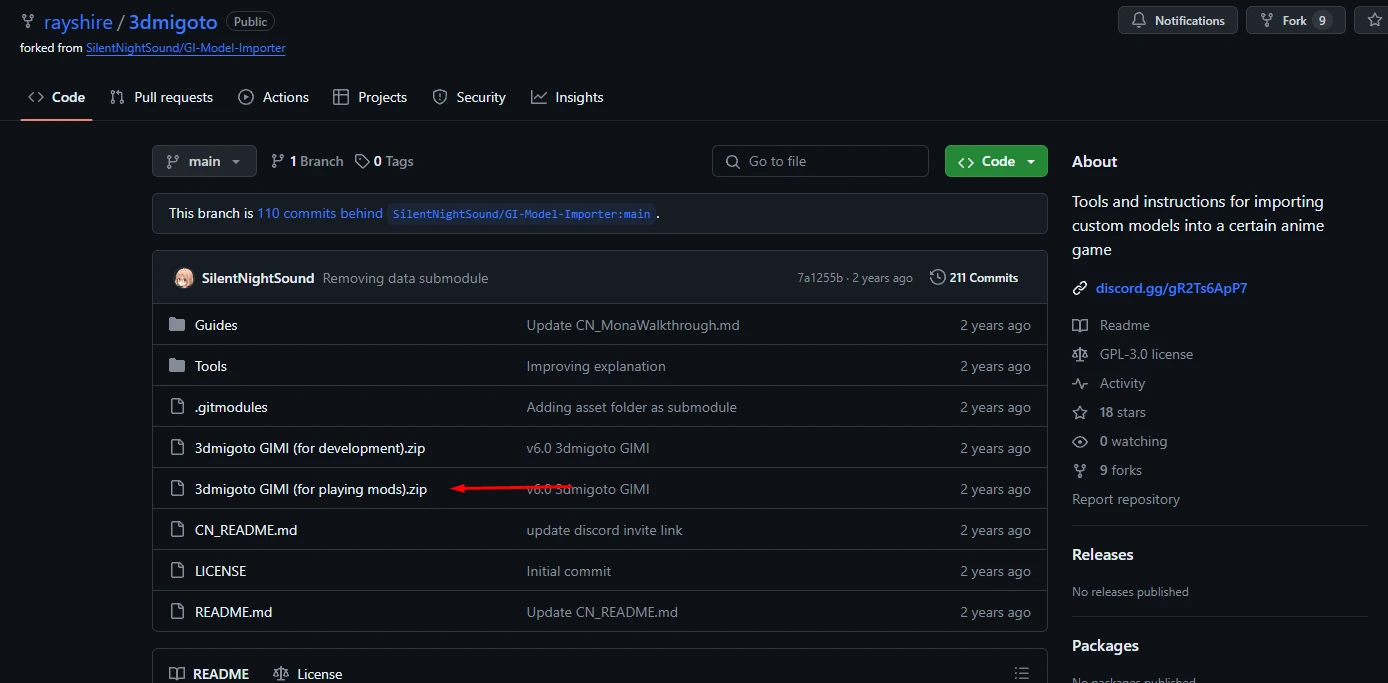Click the folder icon beside Guides
This screenshot has height=683, width=1388.
[177, 325]
